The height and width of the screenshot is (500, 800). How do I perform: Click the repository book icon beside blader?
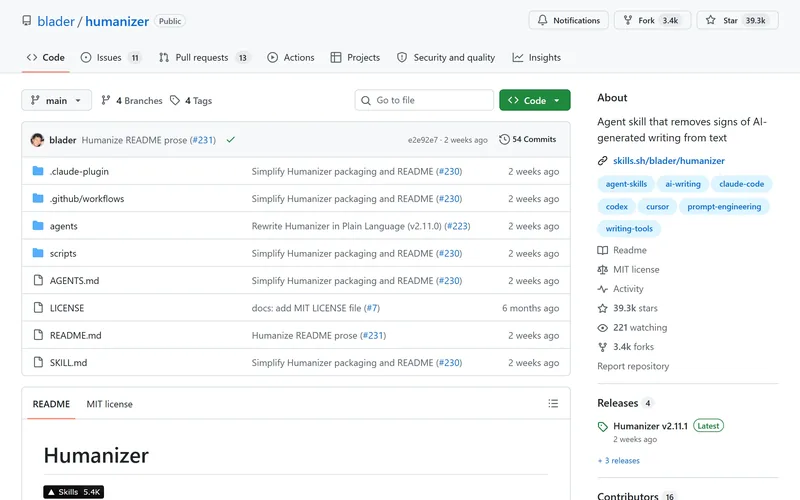(27, 20)
